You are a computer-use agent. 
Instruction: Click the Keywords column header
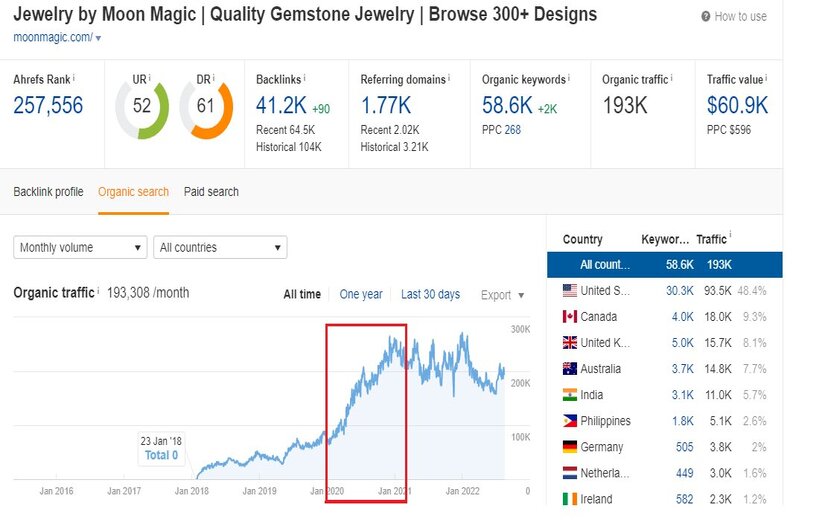(x=665, y=240)
